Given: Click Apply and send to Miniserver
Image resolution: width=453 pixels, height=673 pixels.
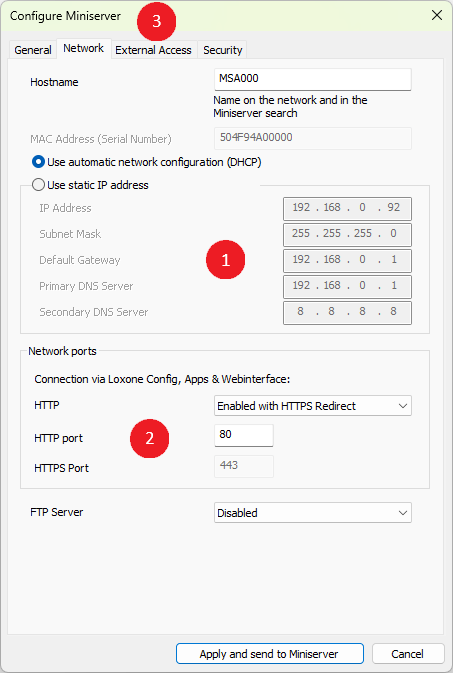Looking at the screenshot, I should pyautogui.click(x=270, y=654).
